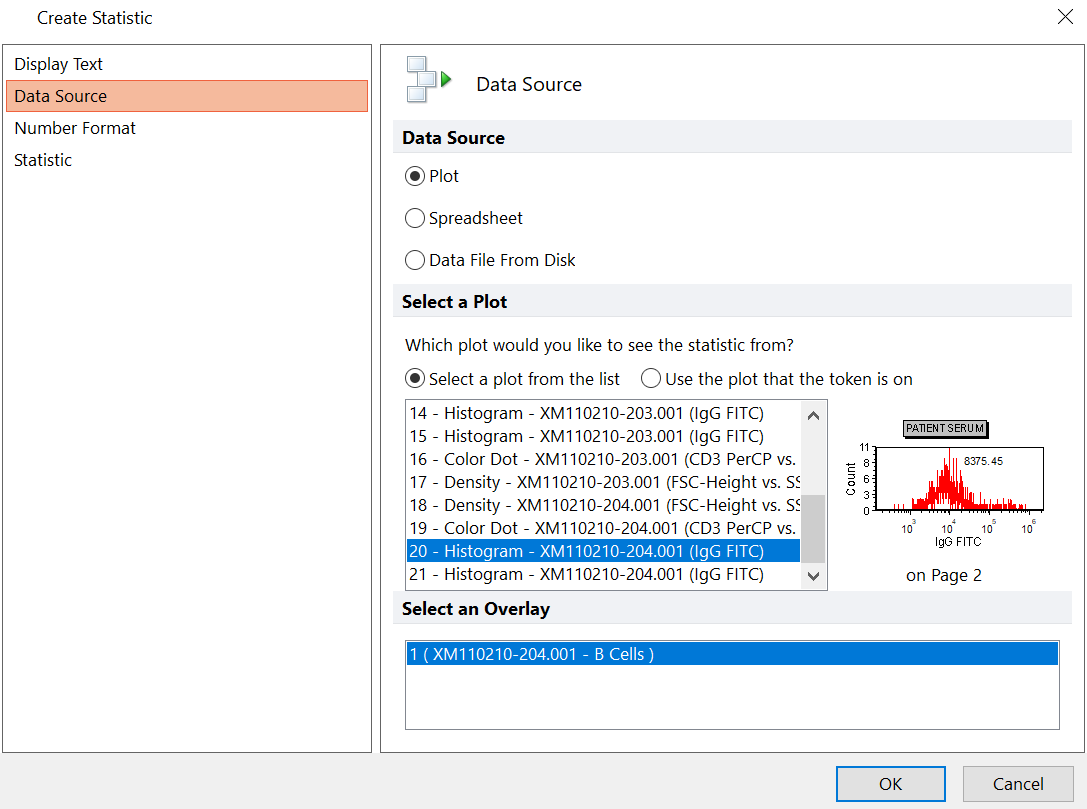Click the 'on Page 2' text
Screen dimensions: 1087x809
[x=943, y=575]
